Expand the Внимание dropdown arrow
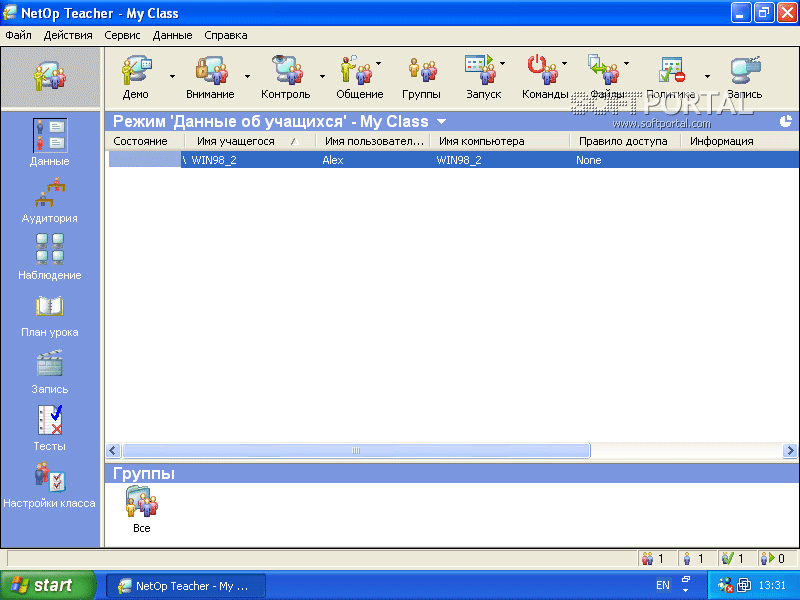Viewport: 800px width, 600px height. (247, 77)
